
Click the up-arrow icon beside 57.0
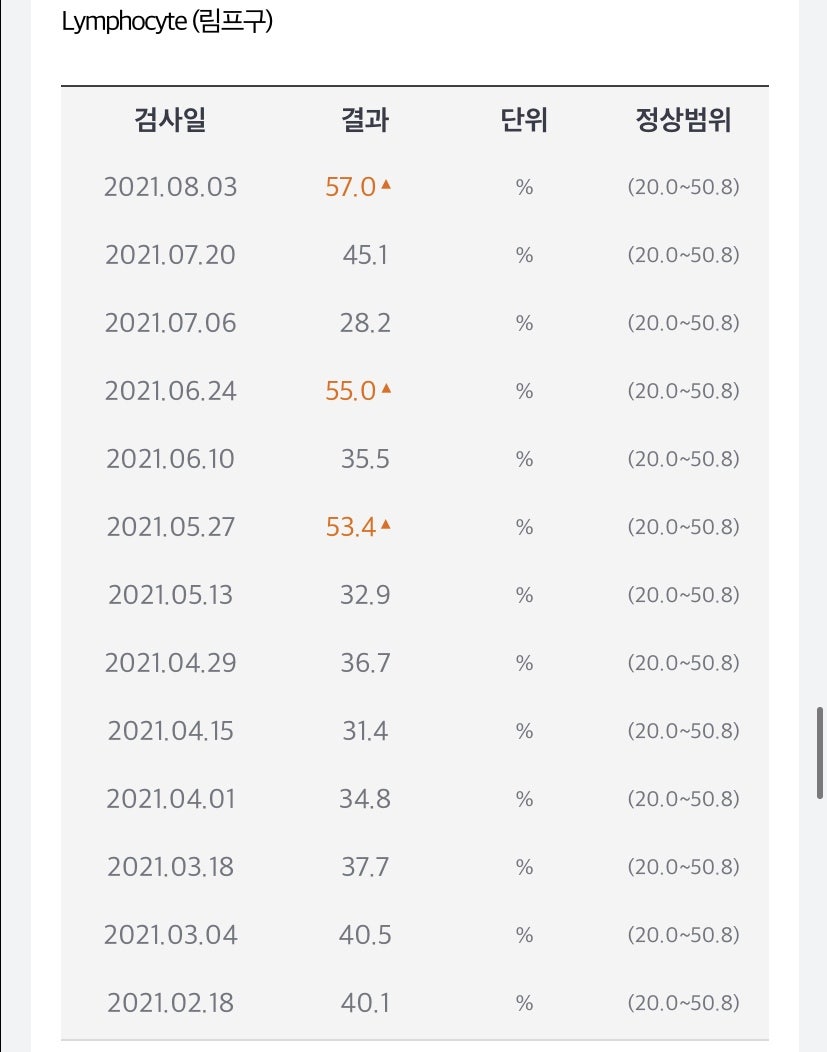(x=386, y=184)
